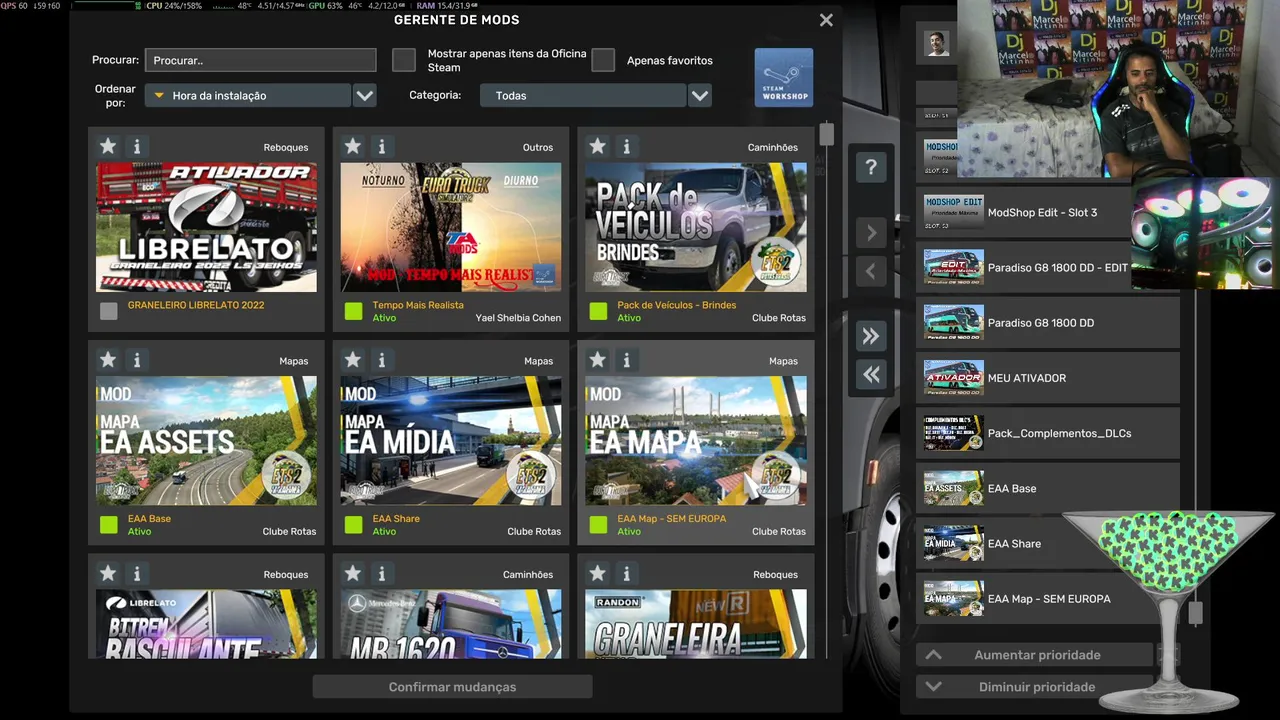
Task: Click the active mods list scrollbar
Action: coord(1194,613)
